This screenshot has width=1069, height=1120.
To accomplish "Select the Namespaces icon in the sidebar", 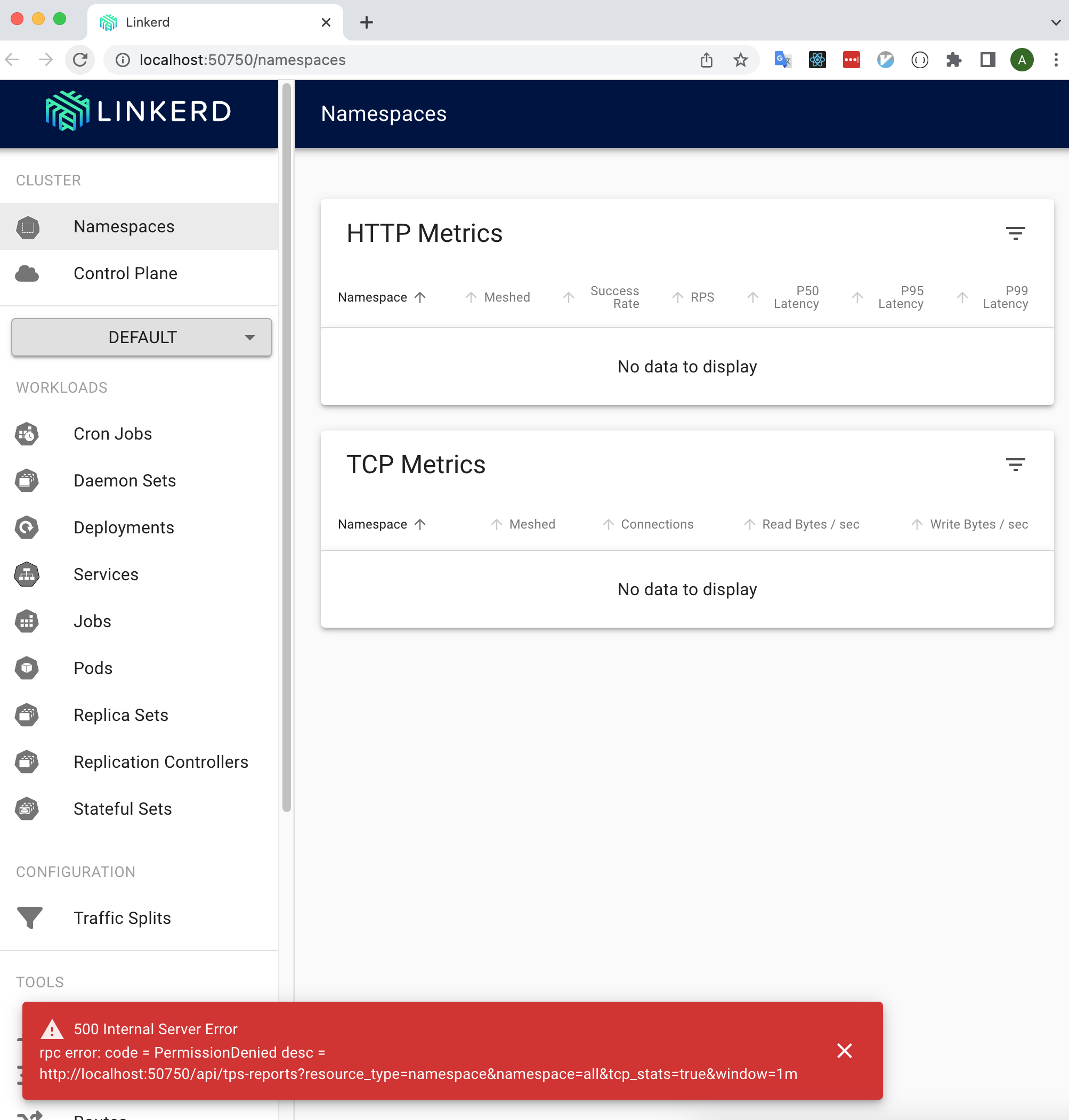I will tap(27, 226).
